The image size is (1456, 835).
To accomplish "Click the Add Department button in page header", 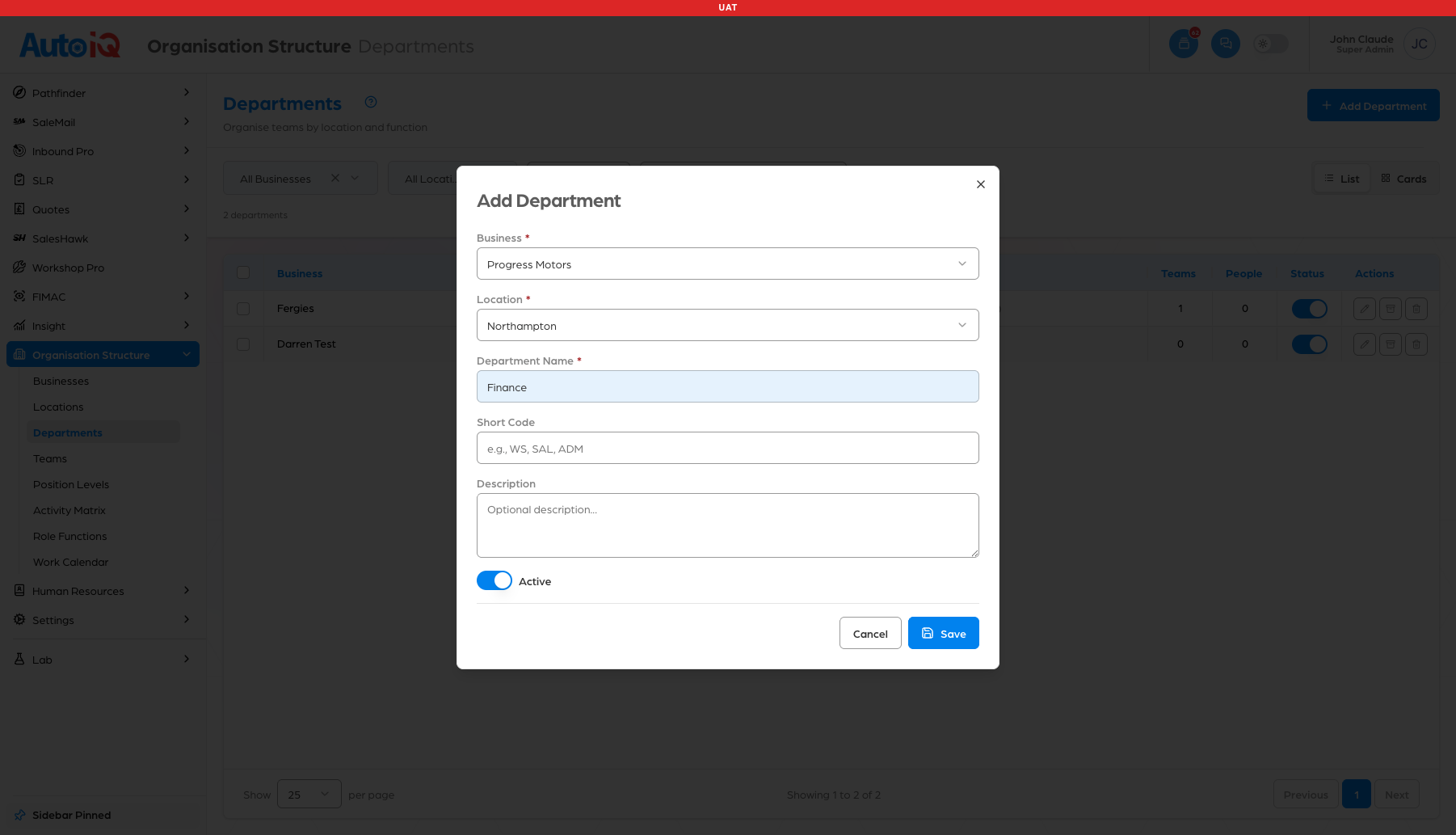I will 1374,105.
